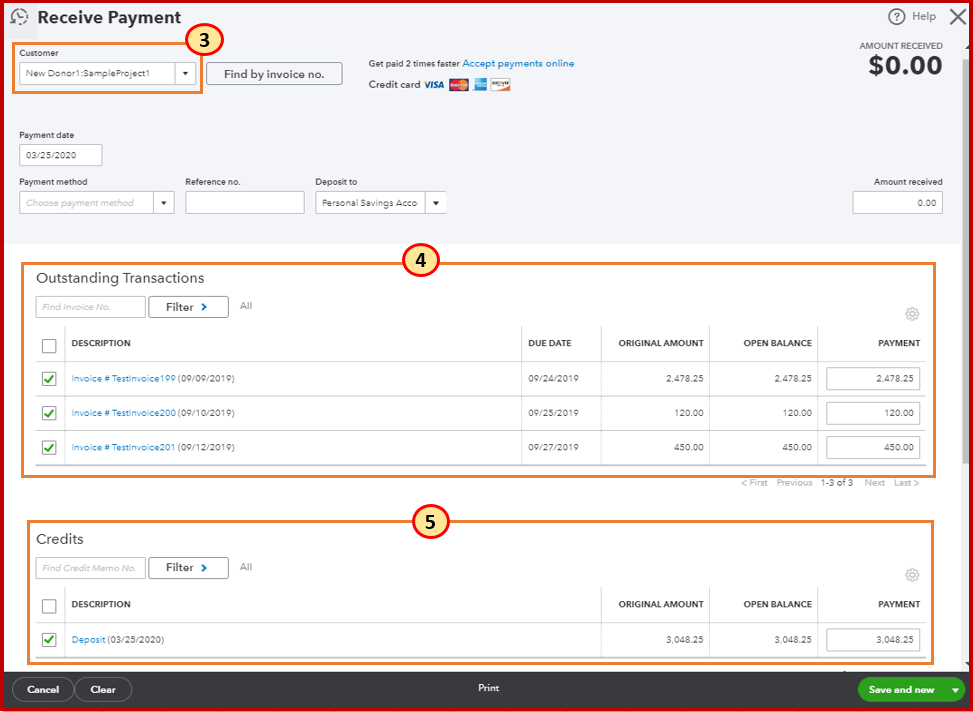Edit payment field showing 120.00
The height and width of the screenshot is (712, 973).
pos(873,413)
